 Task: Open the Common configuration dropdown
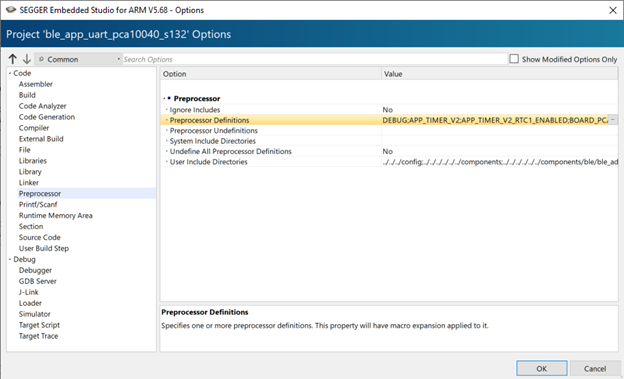coord(78,59)
